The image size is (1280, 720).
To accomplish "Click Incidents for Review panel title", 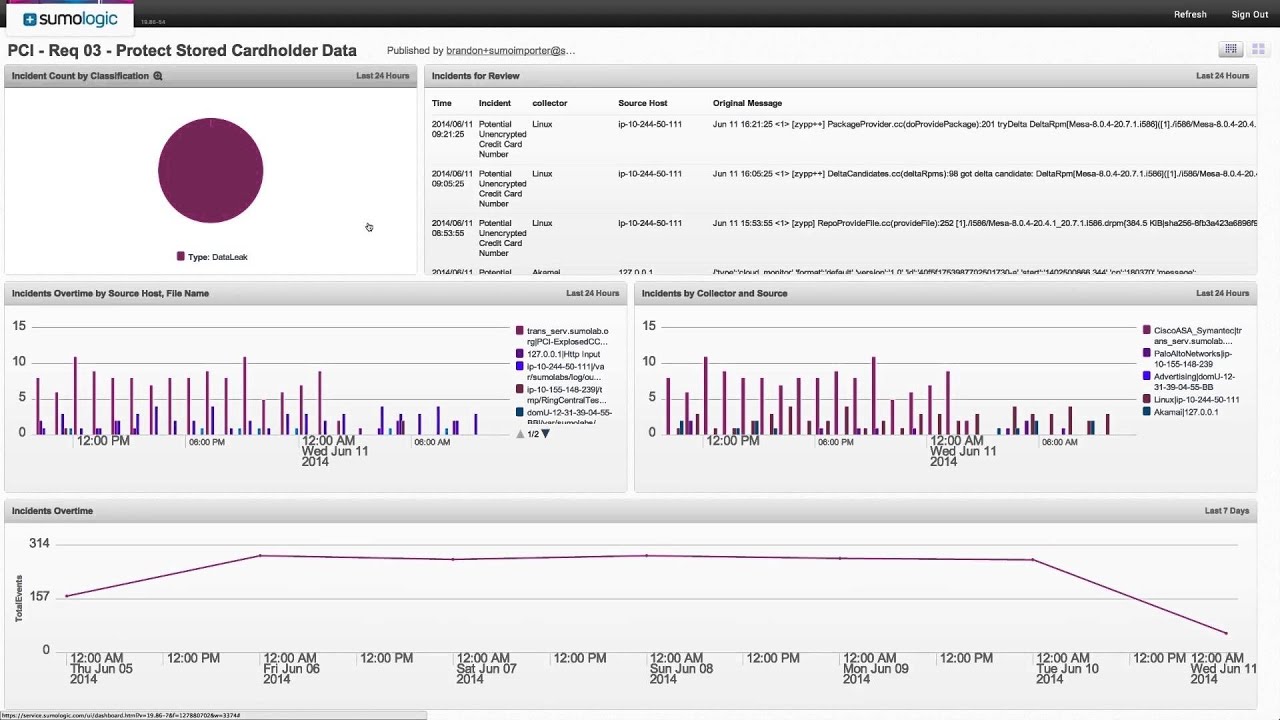I will pyautogui.click(x=475, y=76).
